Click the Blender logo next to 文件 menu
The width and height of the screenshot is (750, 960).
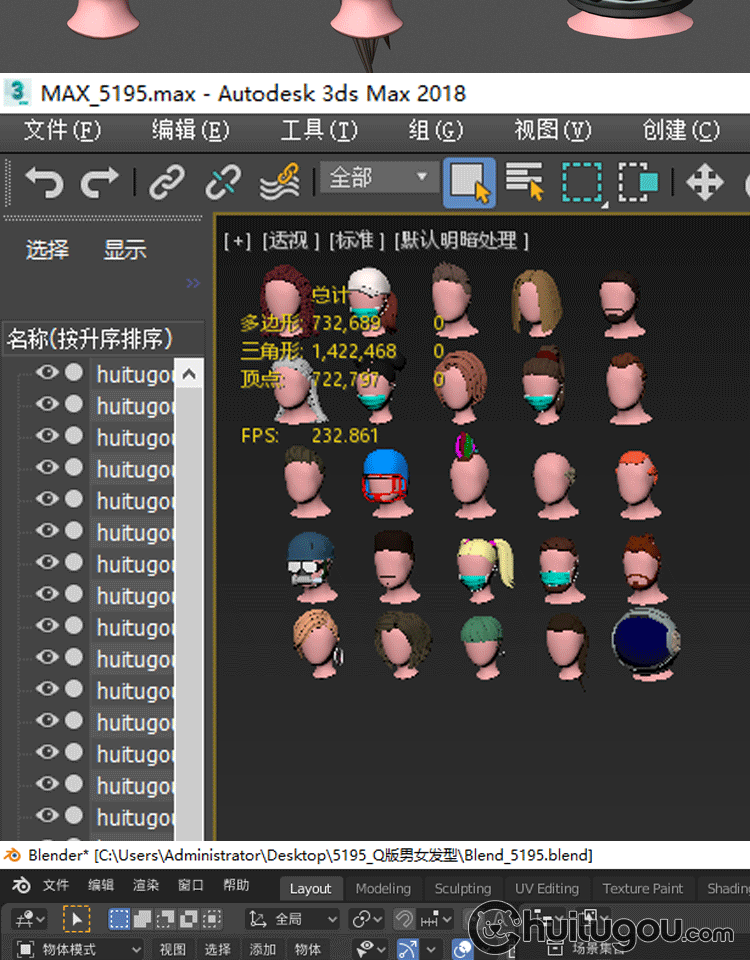point(21,885)
